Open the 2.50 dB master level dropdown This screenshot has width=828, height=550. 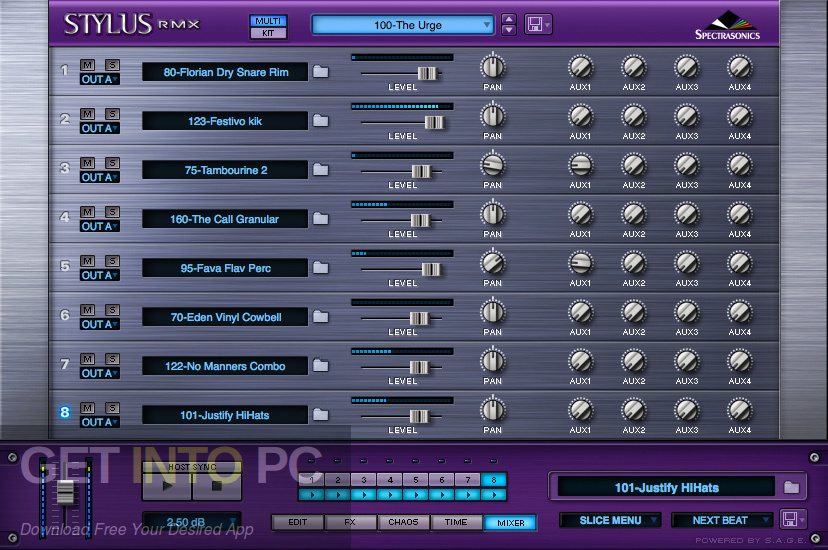pyautogui.click(x=192, y=523)
